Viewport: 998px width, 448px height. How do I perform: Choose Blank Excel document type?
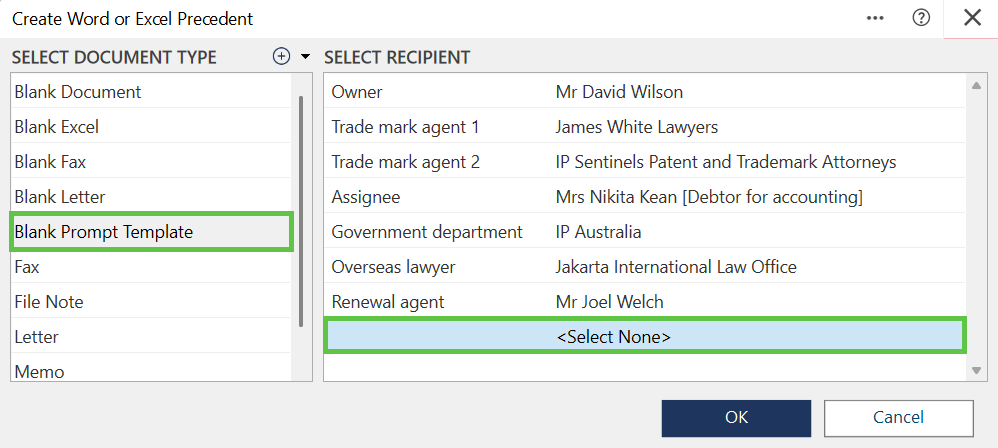57,127
